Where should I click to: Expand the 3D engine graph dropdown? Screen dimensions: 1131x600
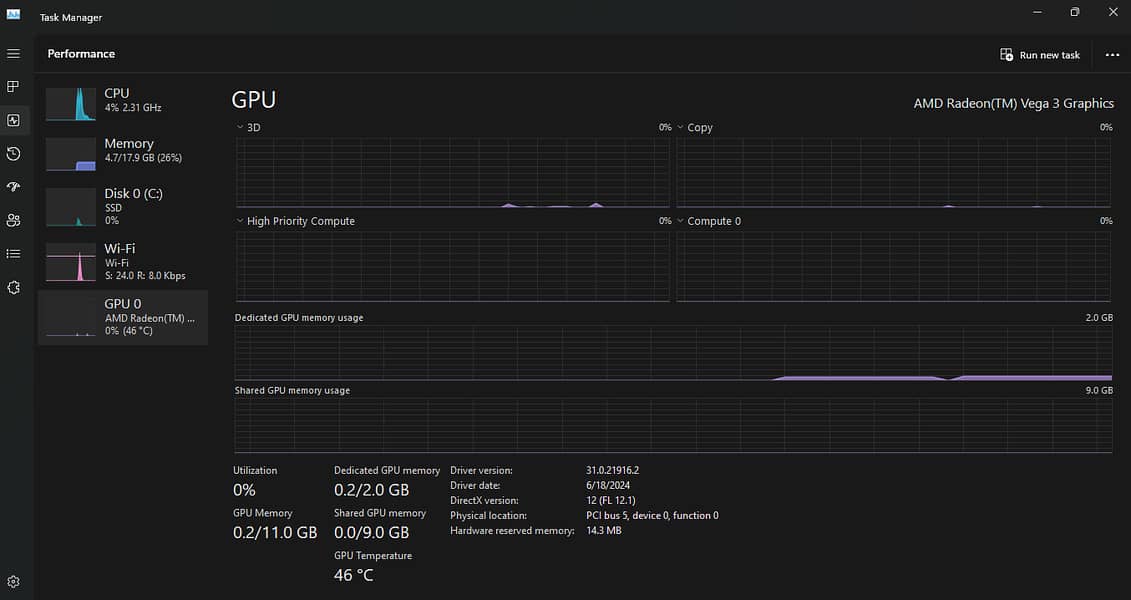[x=241, y=128]
